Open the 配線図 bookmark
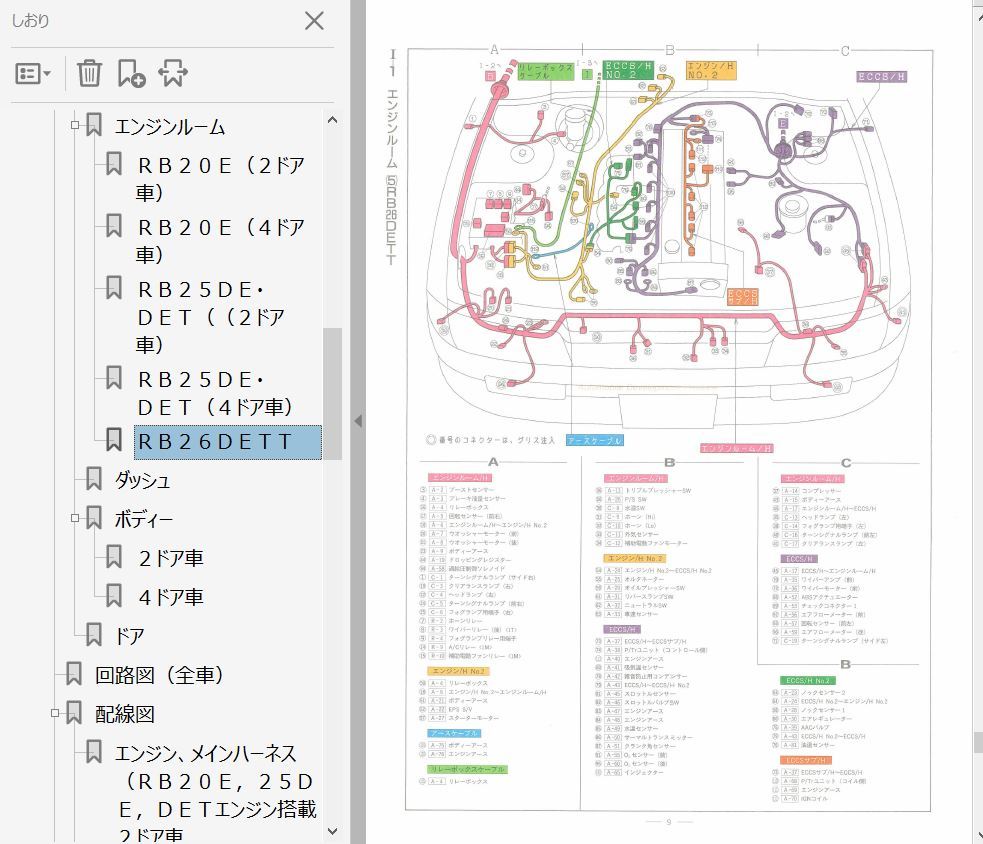Screen dimensions: 983x844 click(125, 714)
